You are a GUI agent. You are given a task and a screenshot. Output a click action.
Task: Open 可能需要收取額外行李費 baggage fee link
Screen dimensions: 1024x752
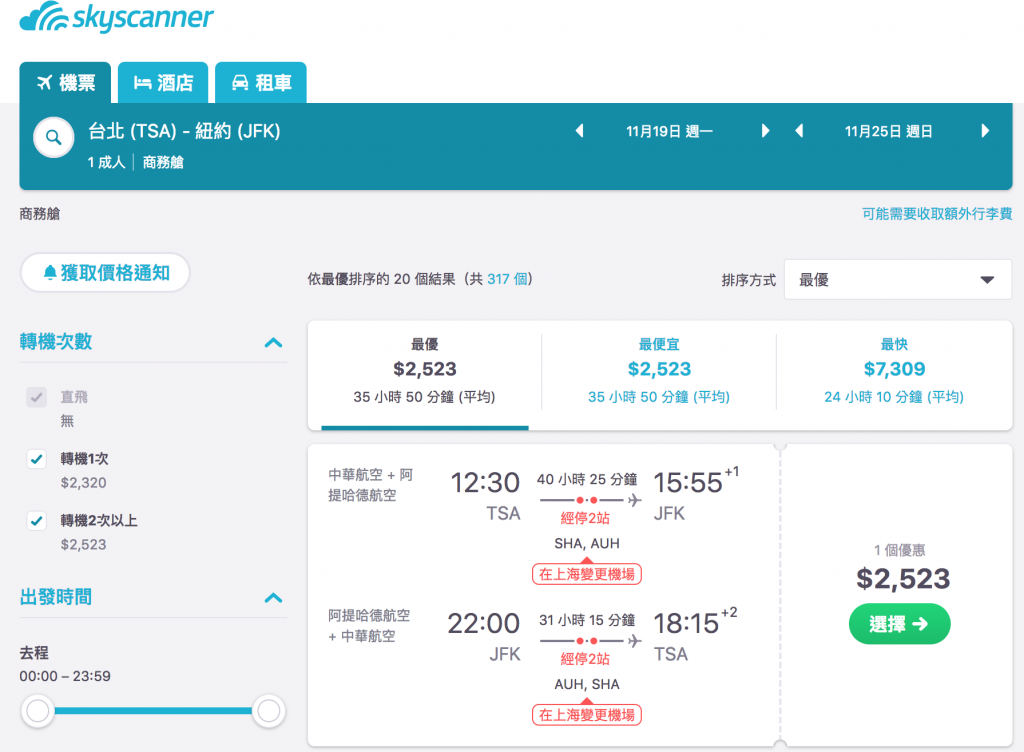(x=937, y=213)
